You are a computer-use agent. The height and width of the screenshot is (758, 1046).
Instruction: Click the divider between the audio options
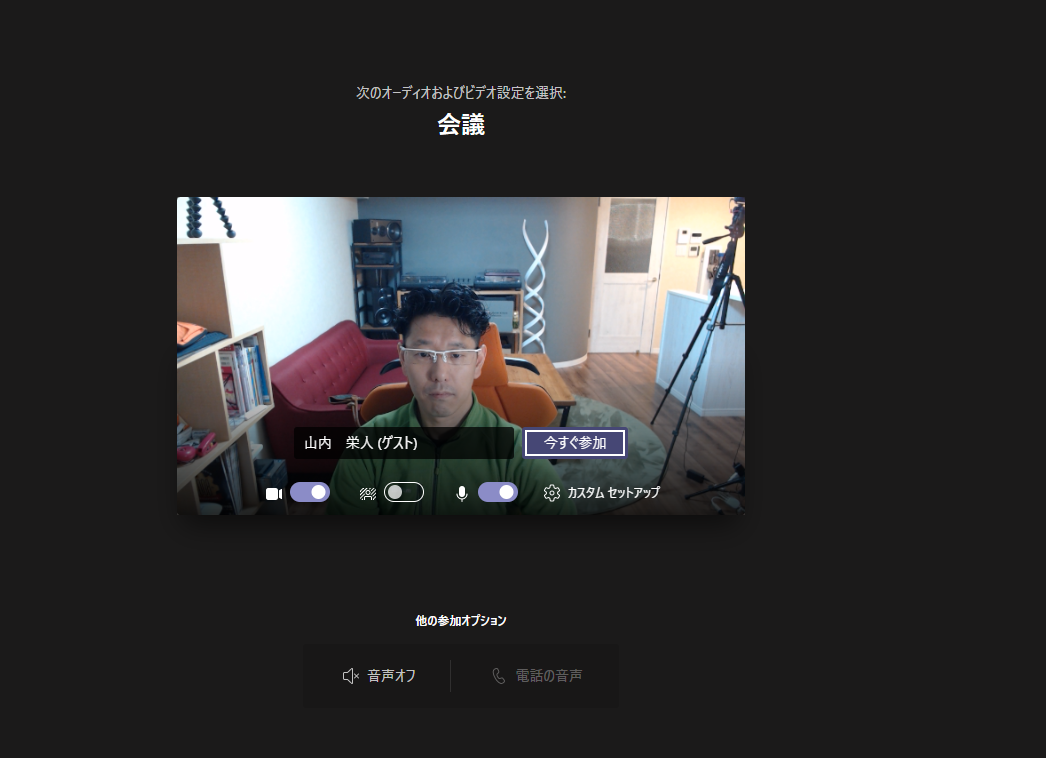[x=450, y=676]
